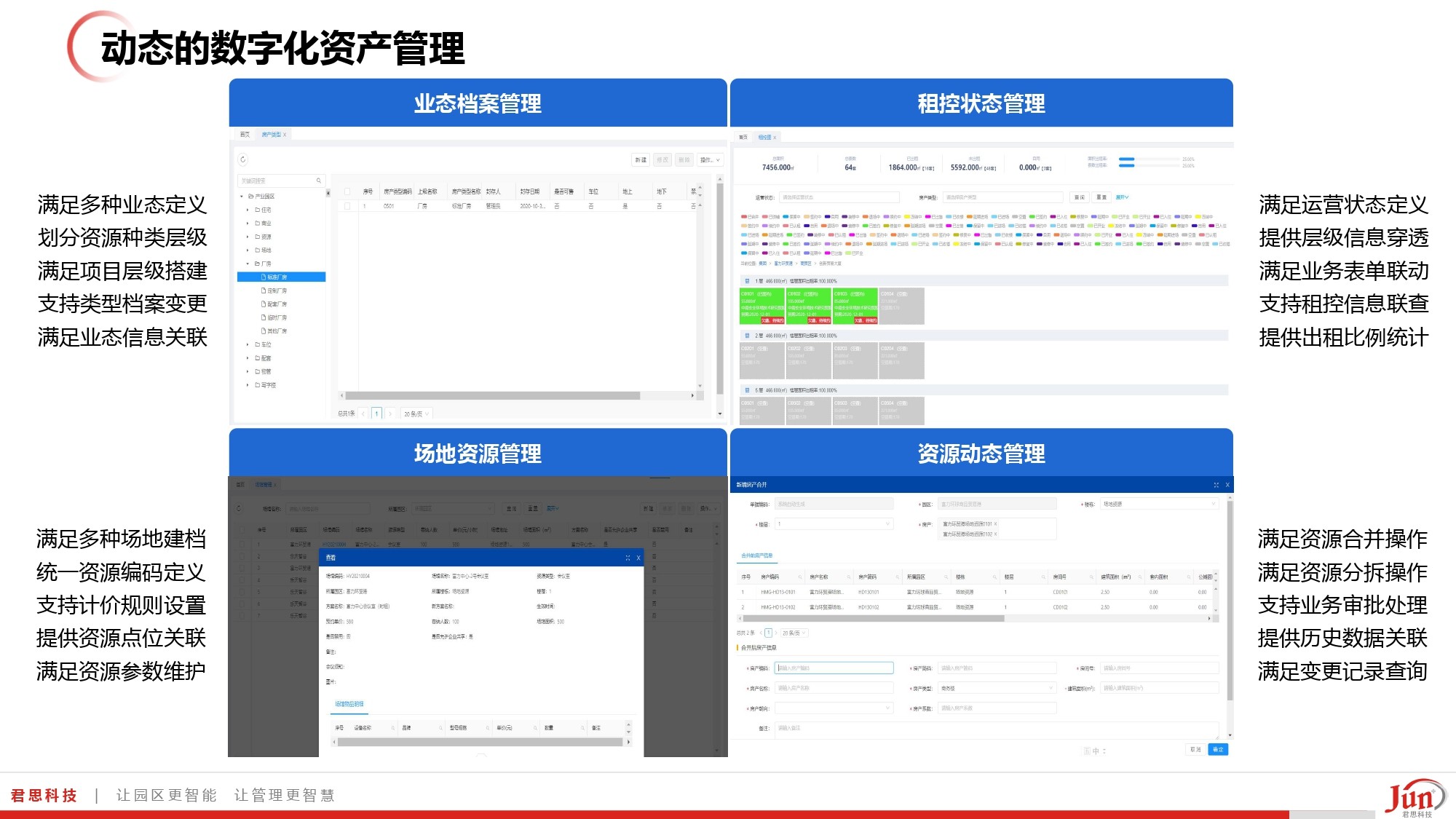
Task: Close the 房产类型 tab via its X
Action: (285, 135)
